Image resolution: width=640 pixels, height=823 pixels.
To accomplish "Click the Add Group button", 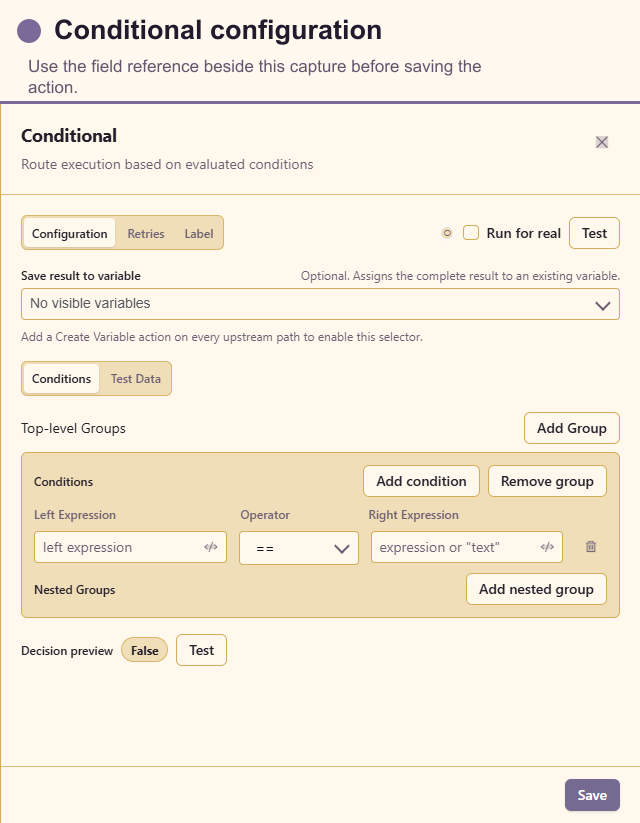I will coord(572,428).
